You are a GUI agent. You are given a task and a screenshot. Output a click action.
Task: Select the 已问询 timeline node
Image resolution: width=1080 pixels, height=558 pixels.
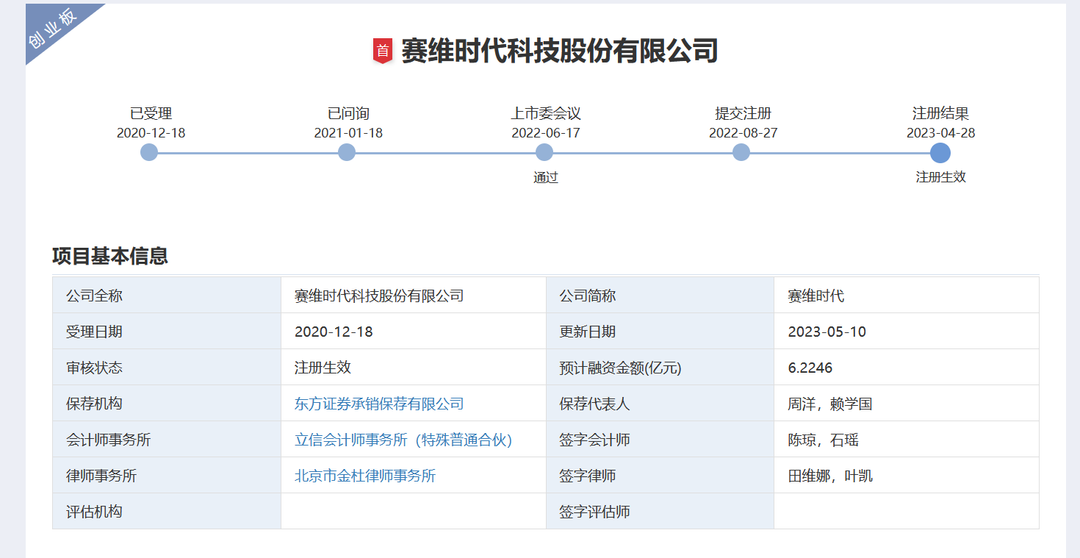pos(347,153)
